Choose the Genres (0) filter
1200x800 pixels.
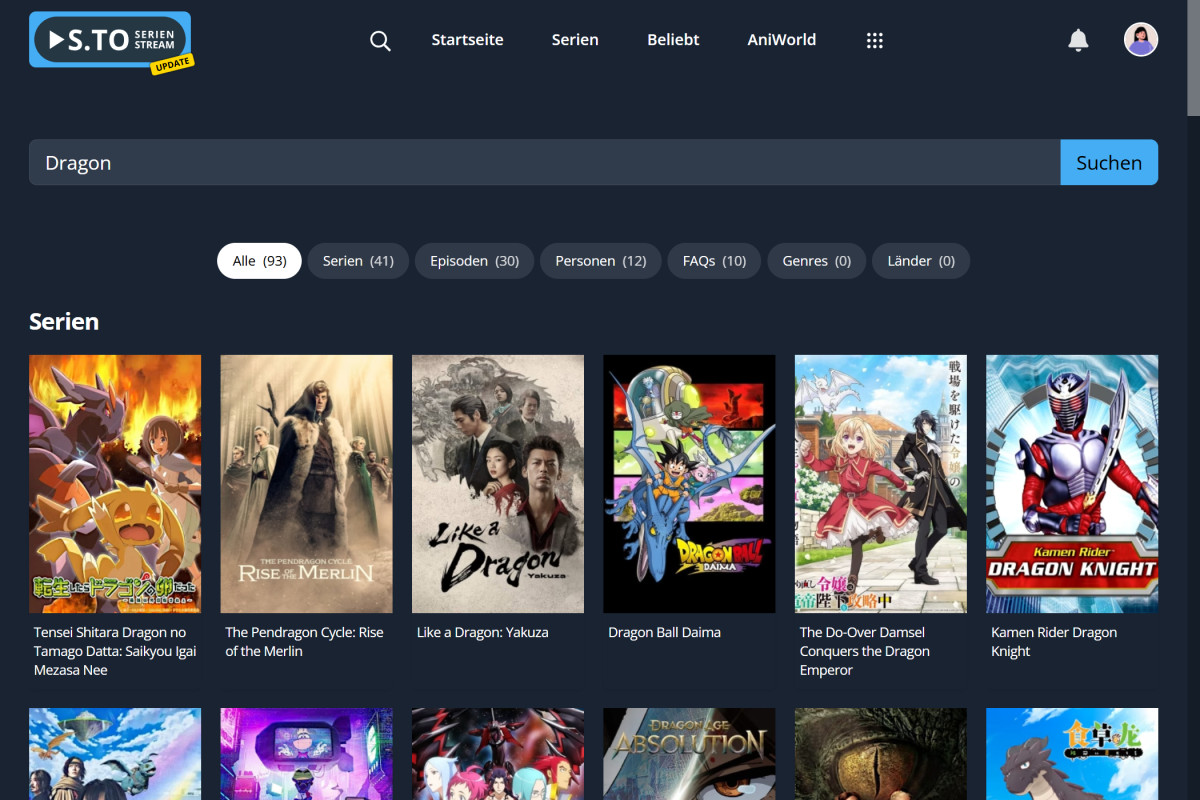[816, 260]
